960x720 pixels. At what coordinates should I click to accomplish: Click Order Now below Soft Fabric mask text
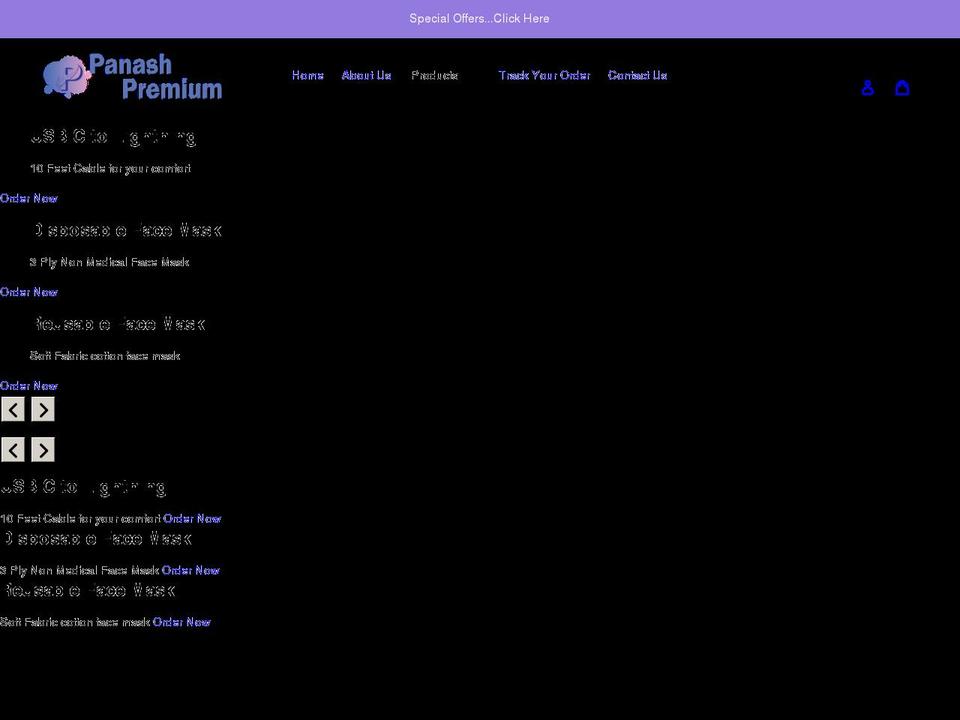29,386
